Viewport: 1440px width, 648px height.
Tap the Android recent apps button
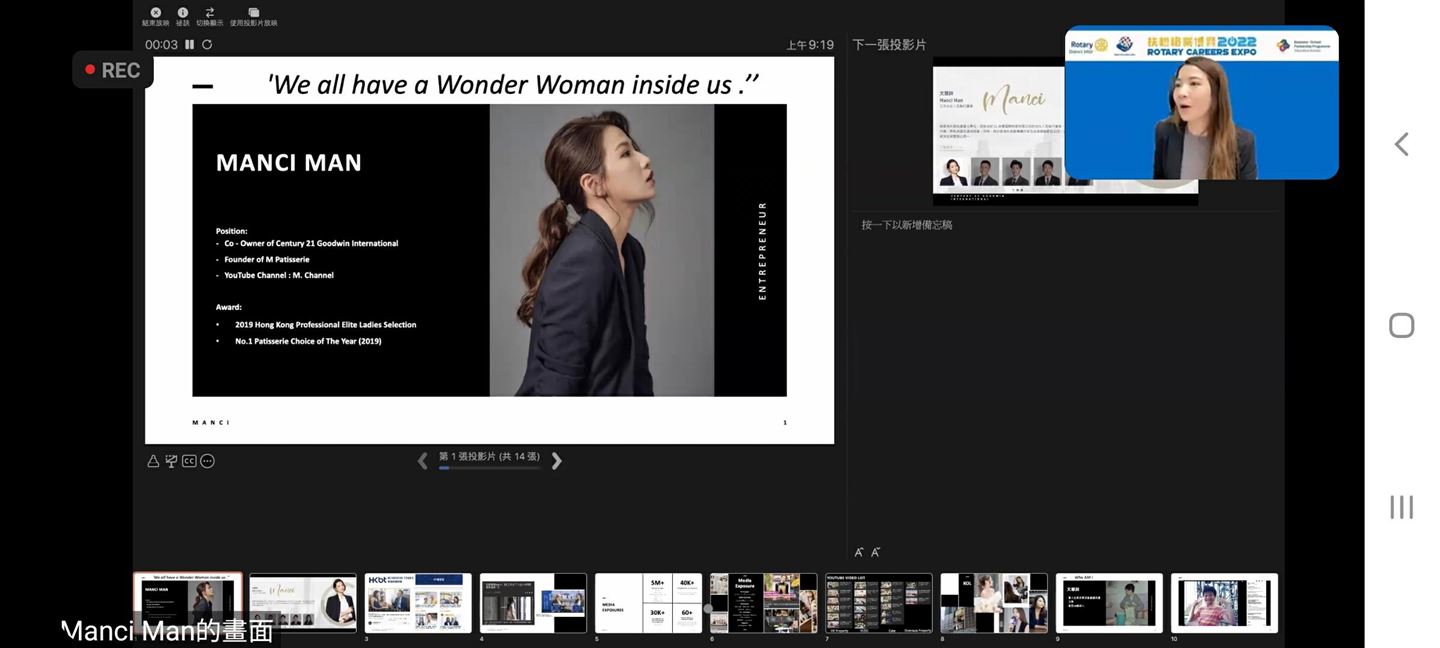coord(1402,507)
